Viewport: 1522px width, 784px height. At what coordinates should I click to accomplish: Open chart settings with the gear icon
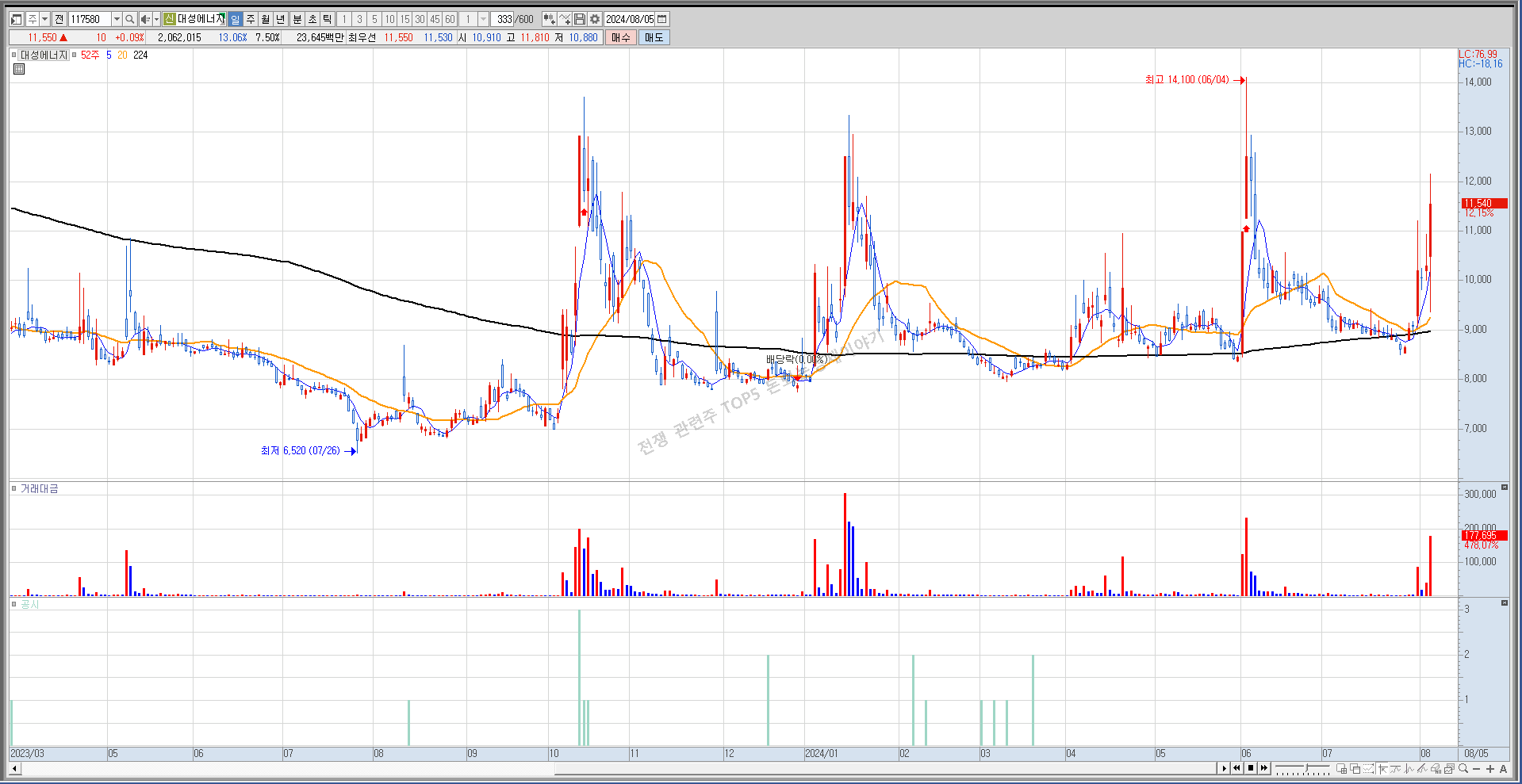pos(595,19)
